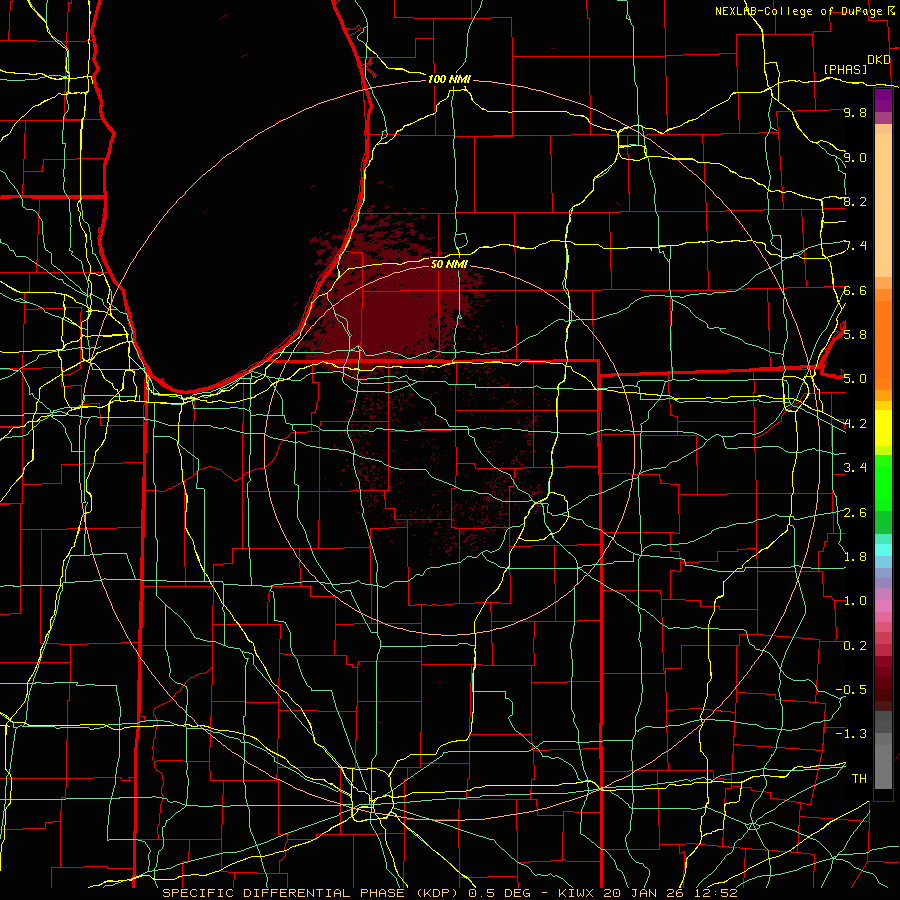Select the gray color bar segment beside TH
Image resolution: width=900 pixels, height=900 pixels.
click(883, 766)
